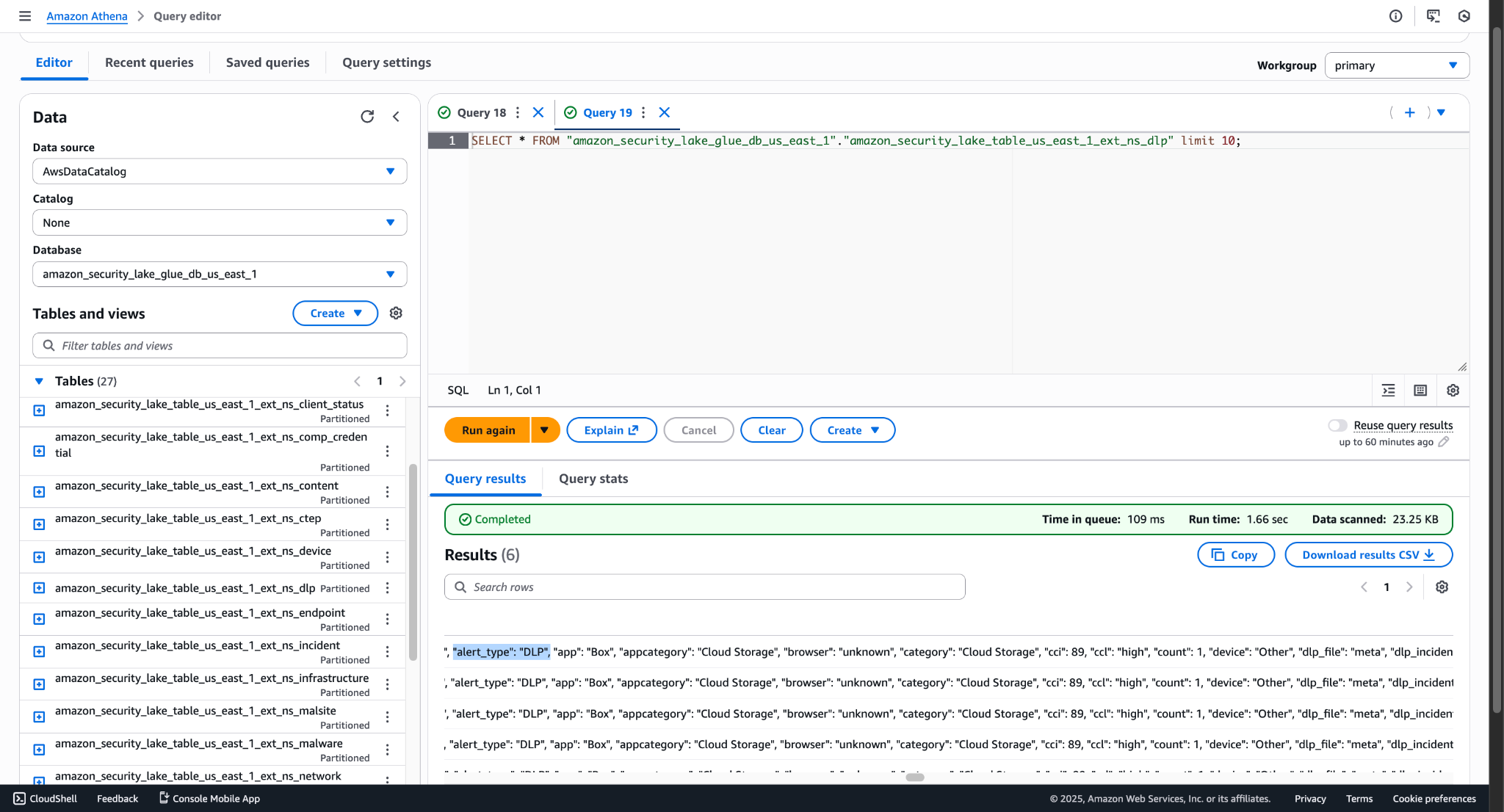1504x812 pixels.
Task: Go to previous results page
Action: coord(1364,587)
